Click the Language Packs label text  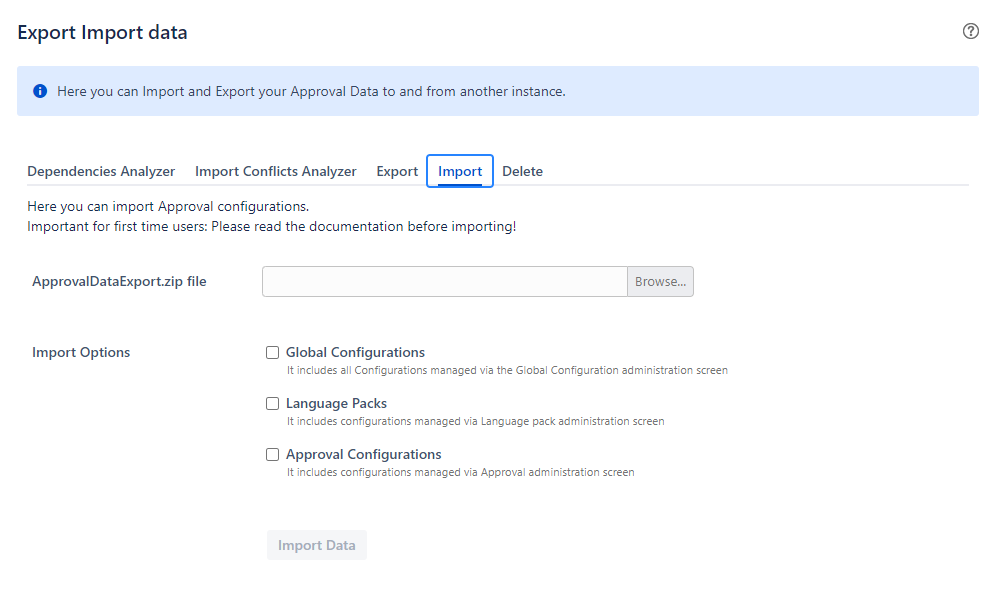pos(337,404)
